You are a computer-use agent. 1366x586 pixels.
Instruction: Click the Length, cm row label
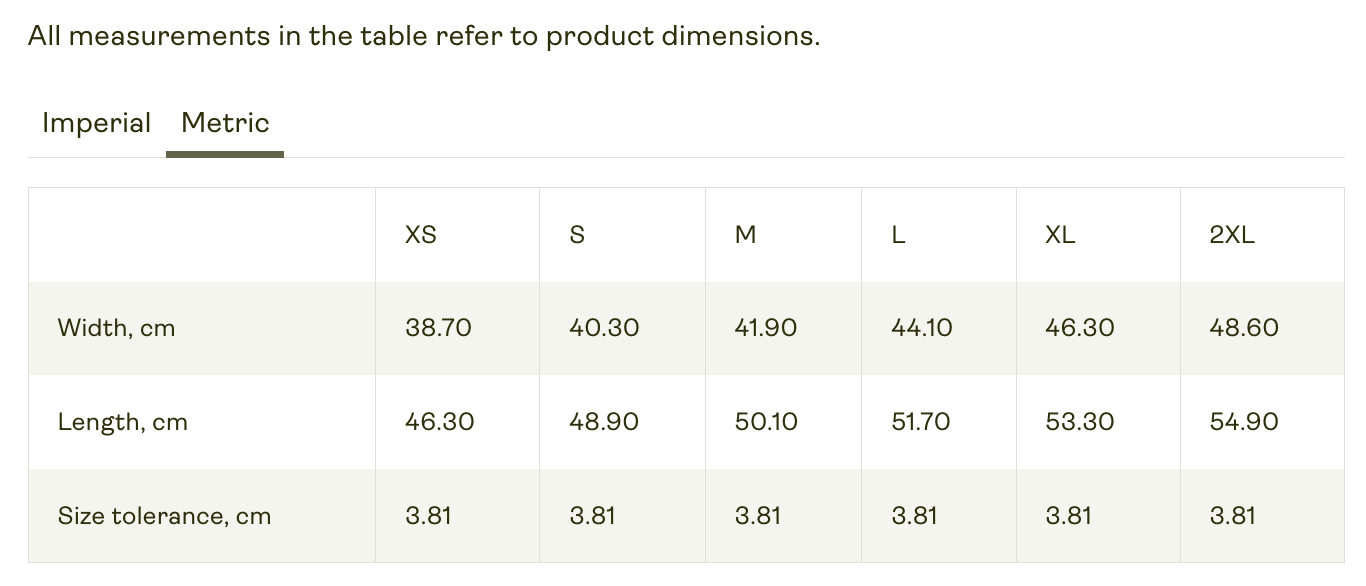122,422
